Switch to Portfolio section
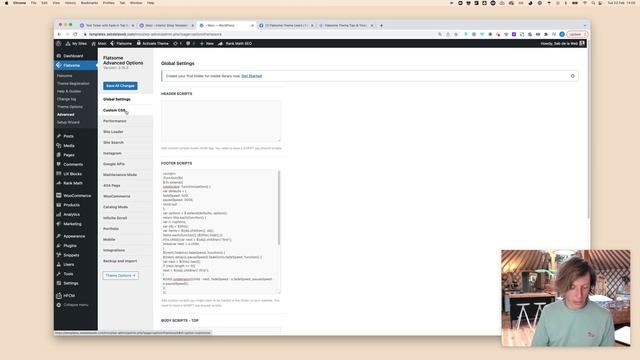640x360 pixels. 125,229
